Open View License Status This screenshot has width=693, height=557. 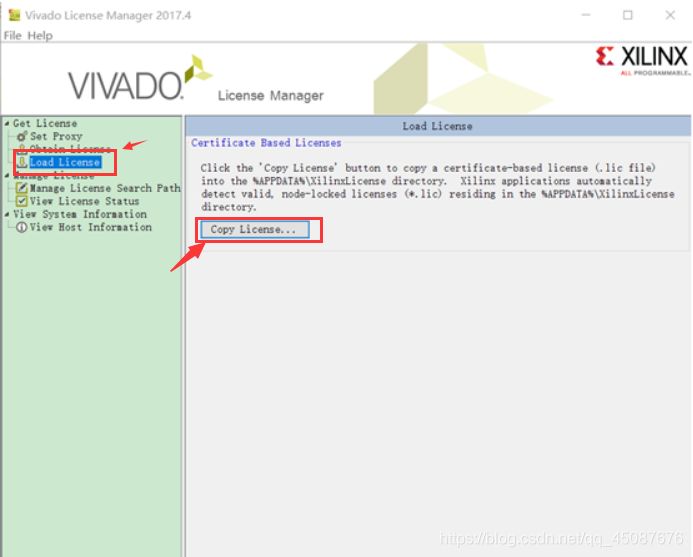[x=84, y=201]
